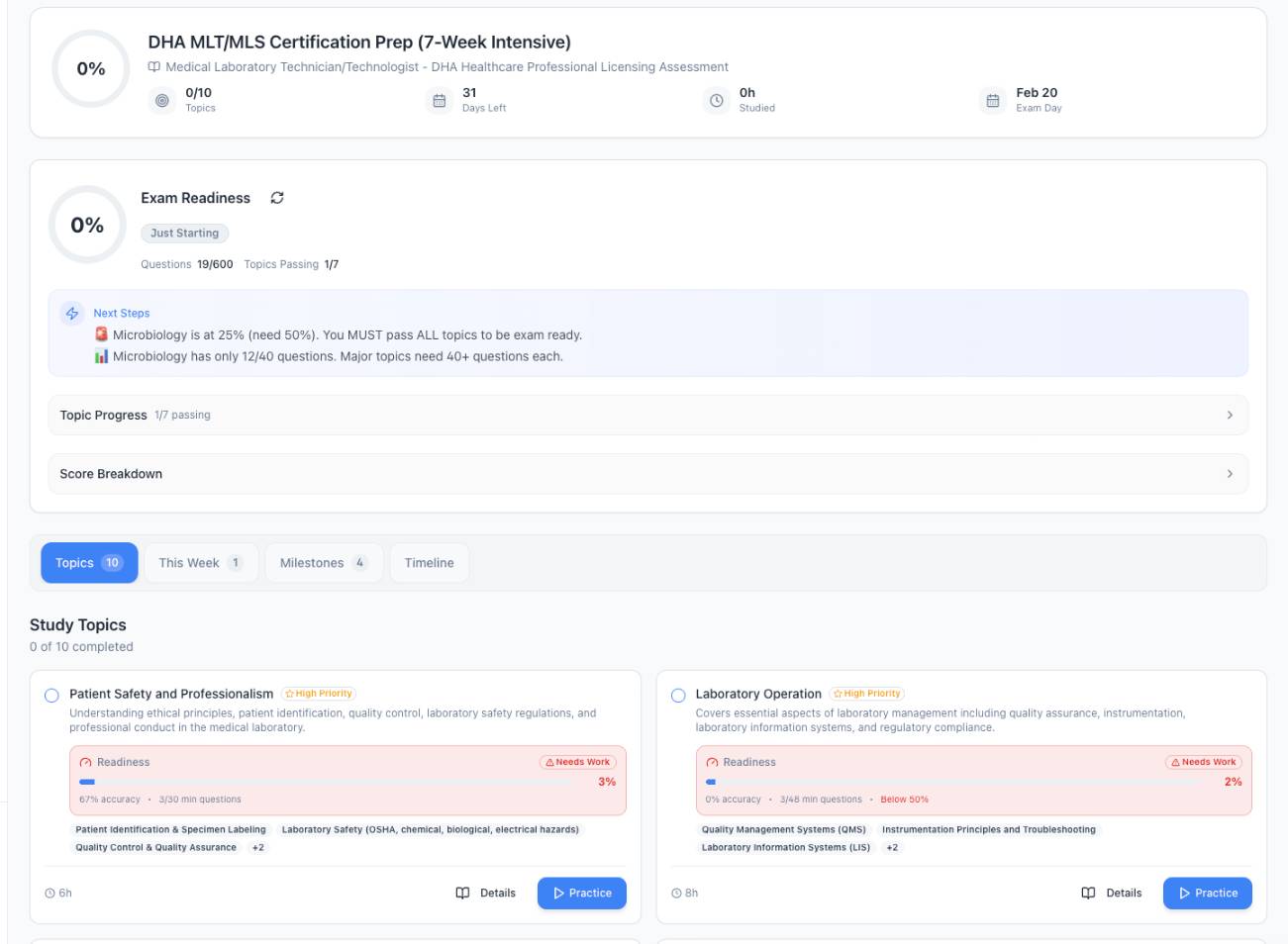
Task: Click the 0 of 10 completed text
Action: (x=81, y=647)
